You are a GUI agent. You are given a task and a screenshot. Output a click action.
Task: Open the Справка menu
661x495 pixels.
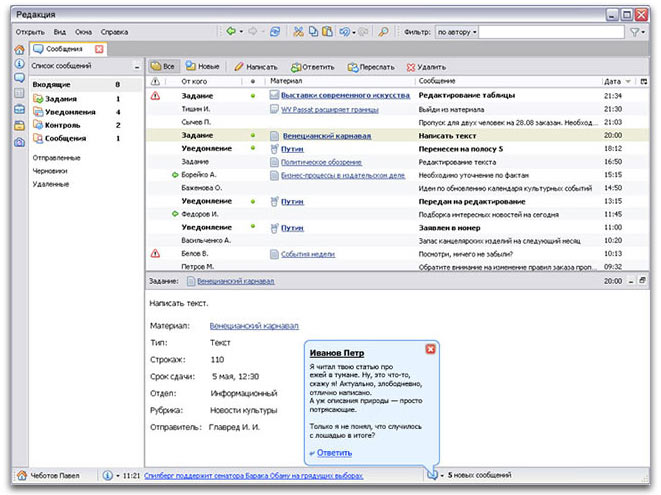click(x=115, y=32)
